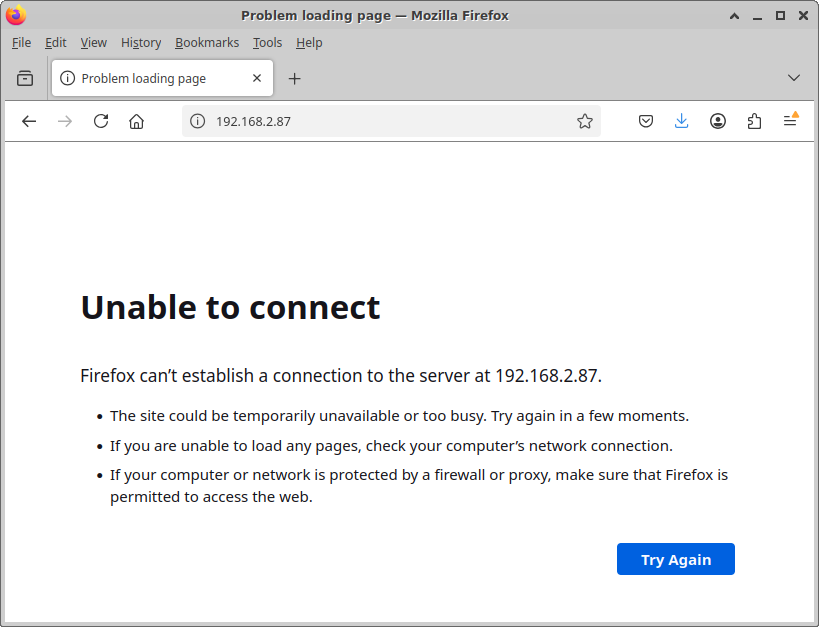Expand the list all tabs chevron

pyautogui.click(x=794, y=78)
